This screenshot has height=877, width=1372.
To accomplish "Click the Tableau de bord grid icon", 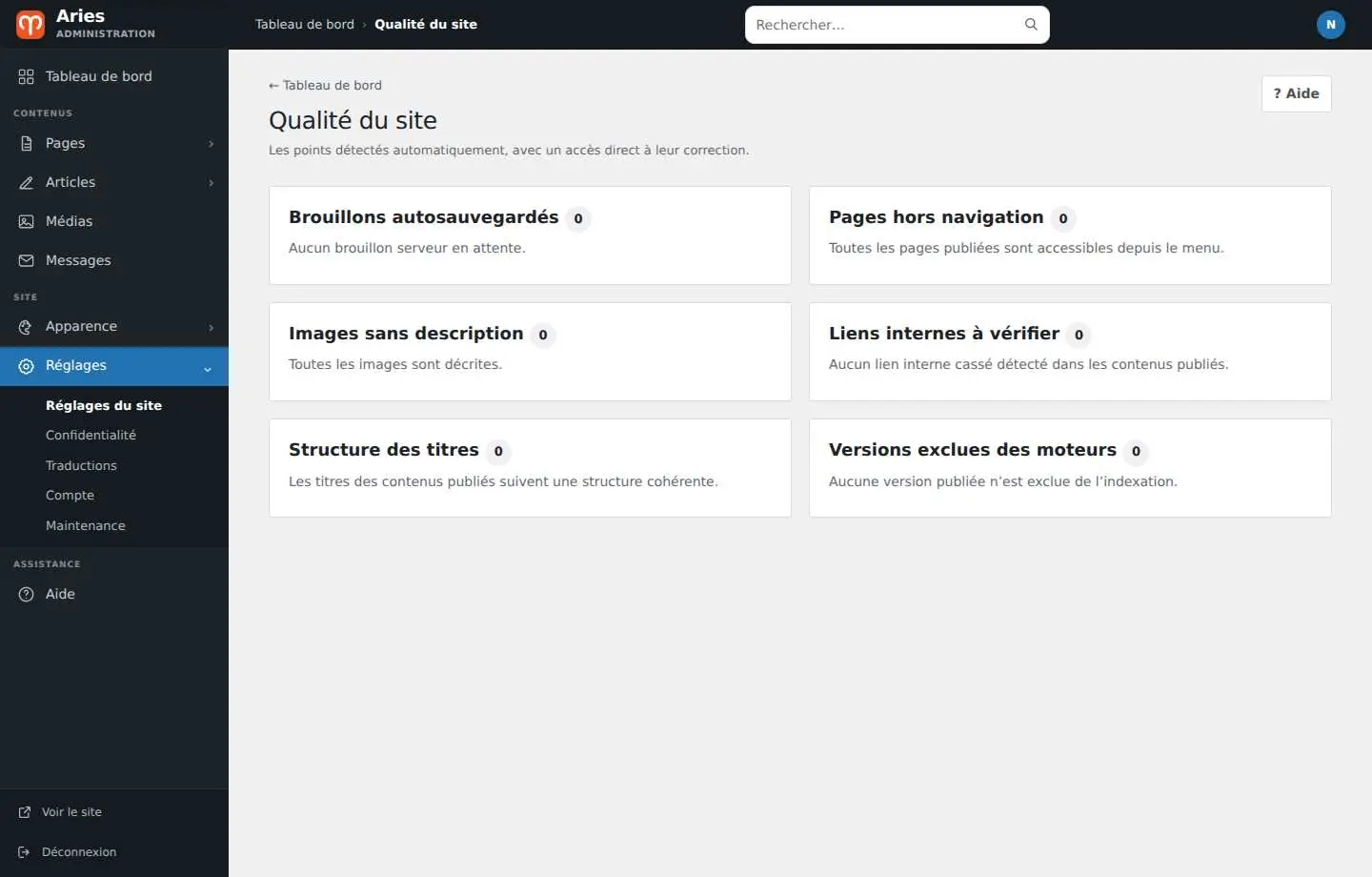I will [x=26, y=76].
